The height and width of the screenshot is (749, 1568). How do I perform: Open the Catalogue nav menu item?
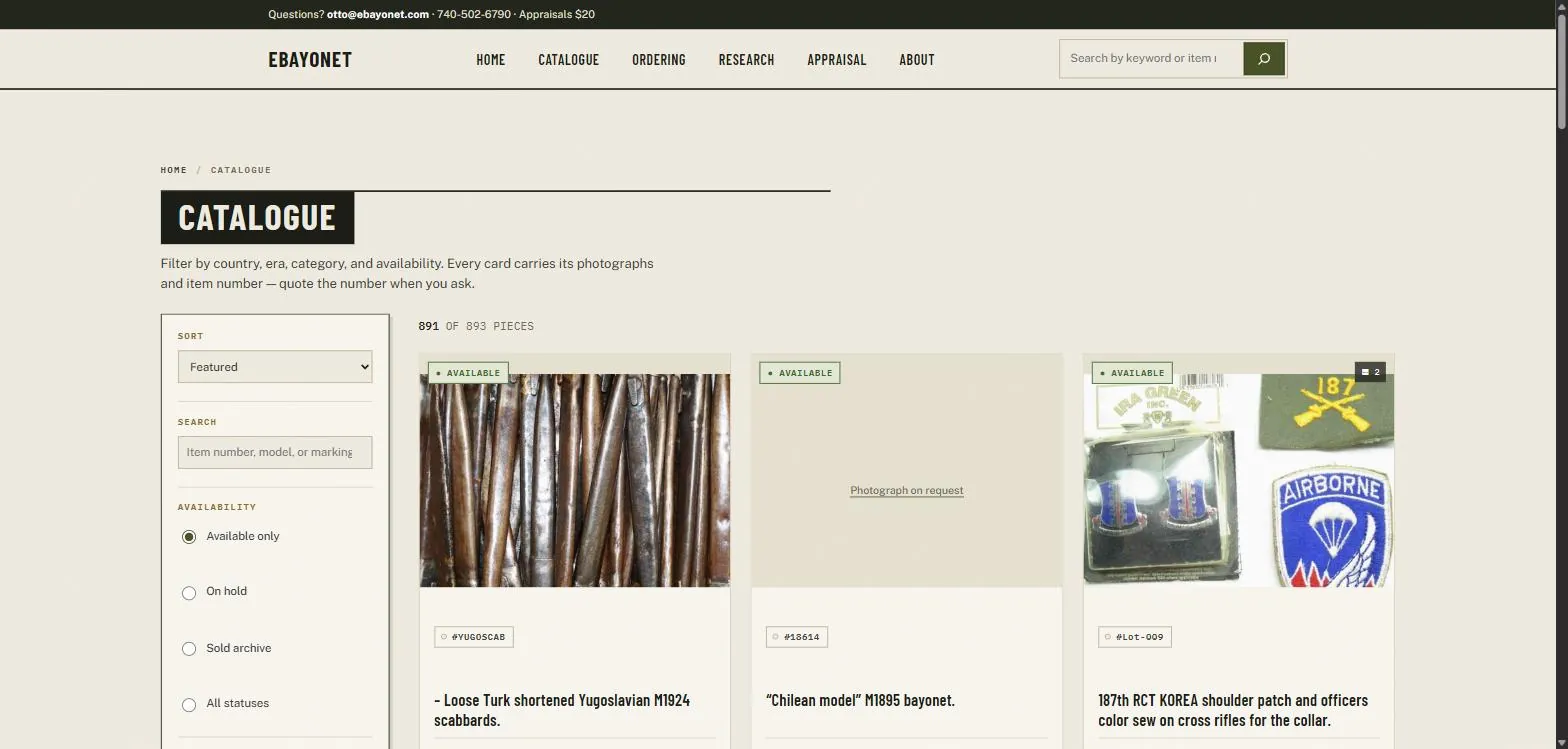click(x=568, y=60)
